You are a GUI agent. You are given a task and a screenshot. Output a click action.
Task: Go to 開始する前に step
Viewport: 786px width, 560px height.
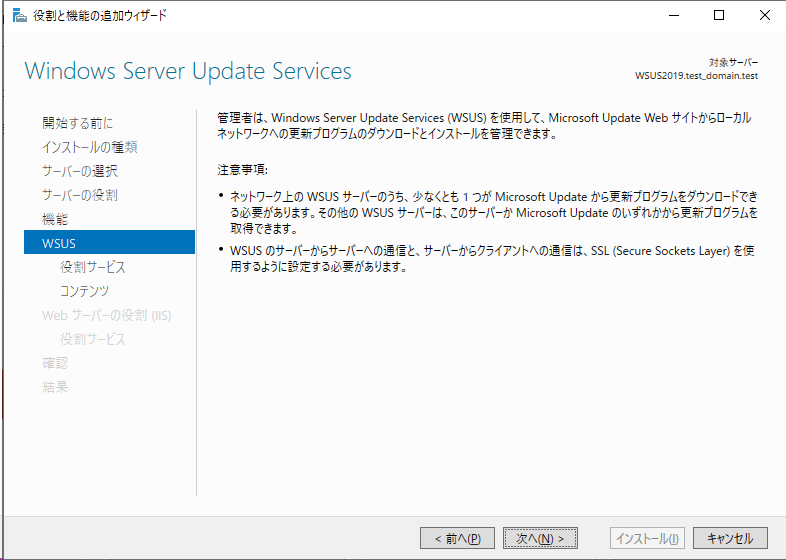(x=78, y=123)
